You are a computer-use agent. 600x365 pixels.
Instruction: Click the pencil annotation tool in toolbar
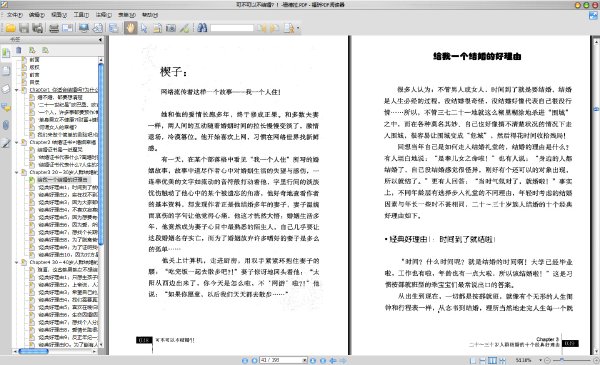tap(184, 28)
